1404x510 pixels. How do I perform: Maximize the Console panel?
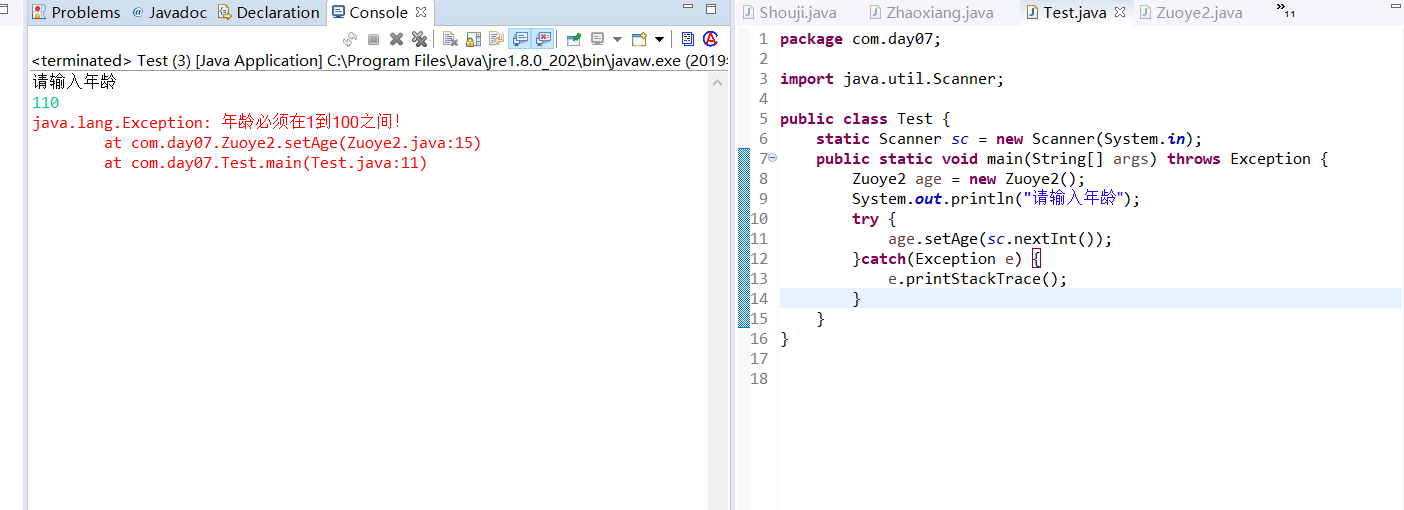[711, 11]
